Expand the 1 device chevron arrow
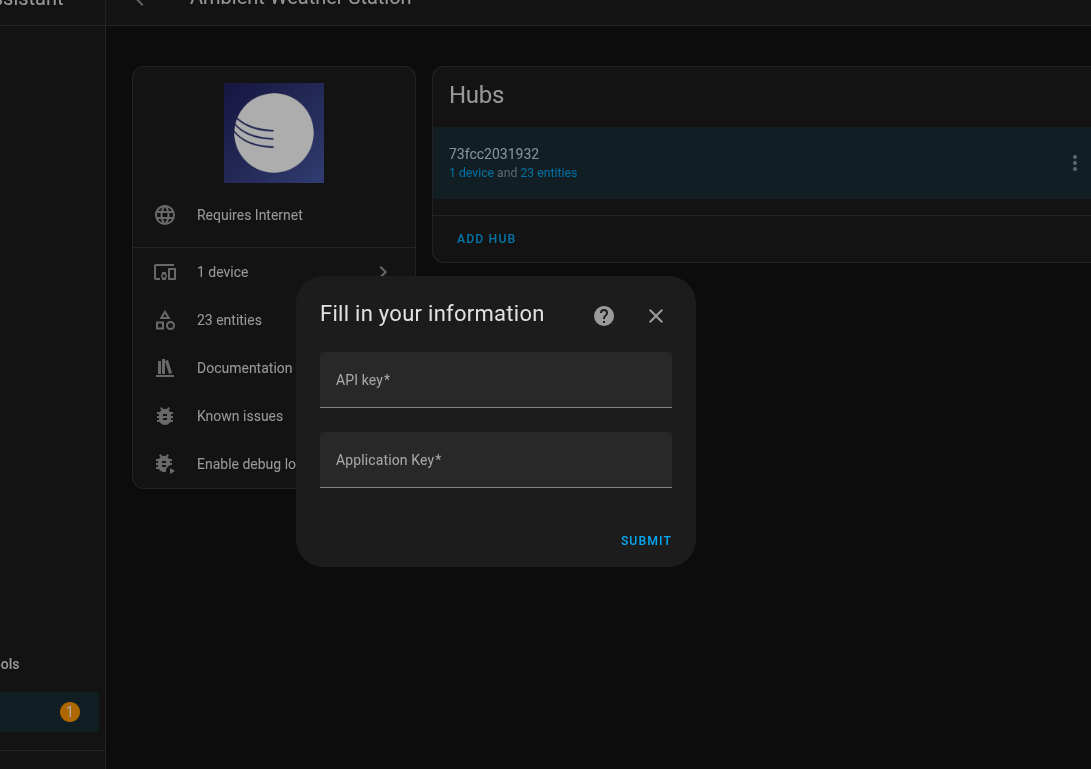Viewport: 1091px width, 769px height. pos(383,272)
